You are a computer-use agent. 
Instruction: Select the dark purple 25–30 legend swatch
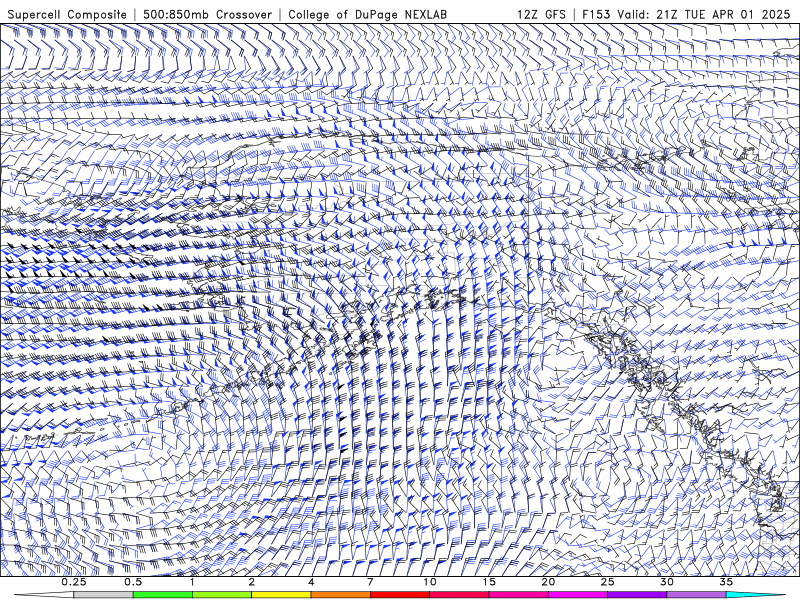tap(637, 595)
